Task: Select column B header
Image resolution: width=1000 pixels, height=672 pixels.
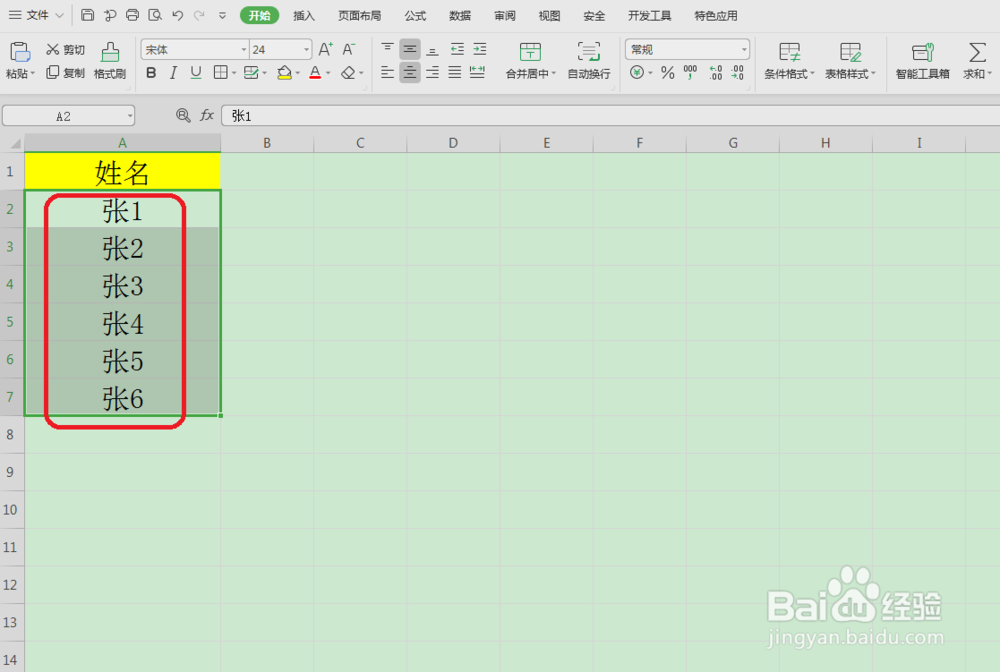Action: 267,143
